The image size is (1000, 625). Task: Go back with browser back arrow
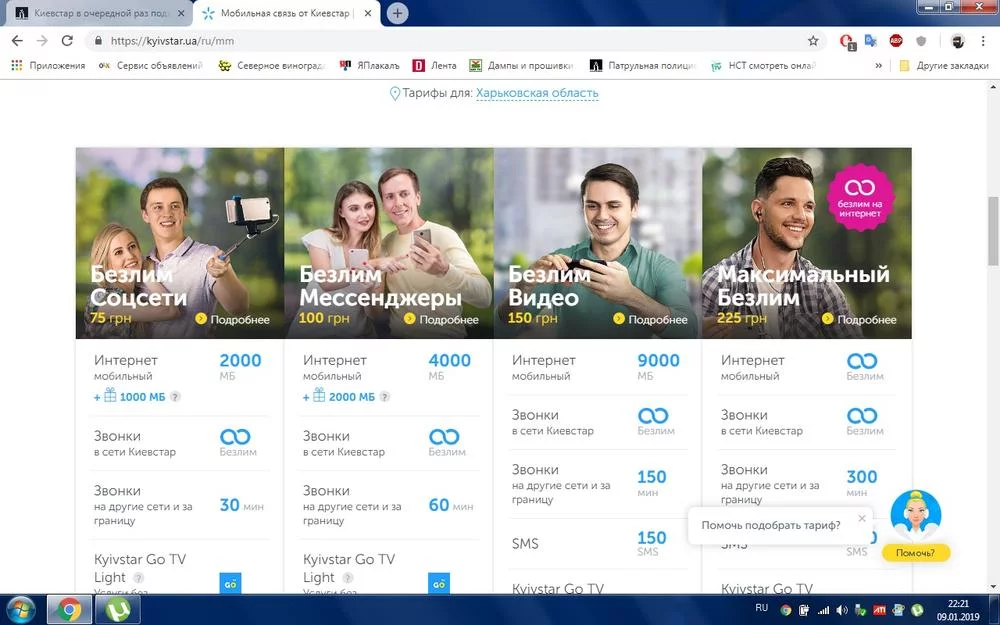[17, 41]
